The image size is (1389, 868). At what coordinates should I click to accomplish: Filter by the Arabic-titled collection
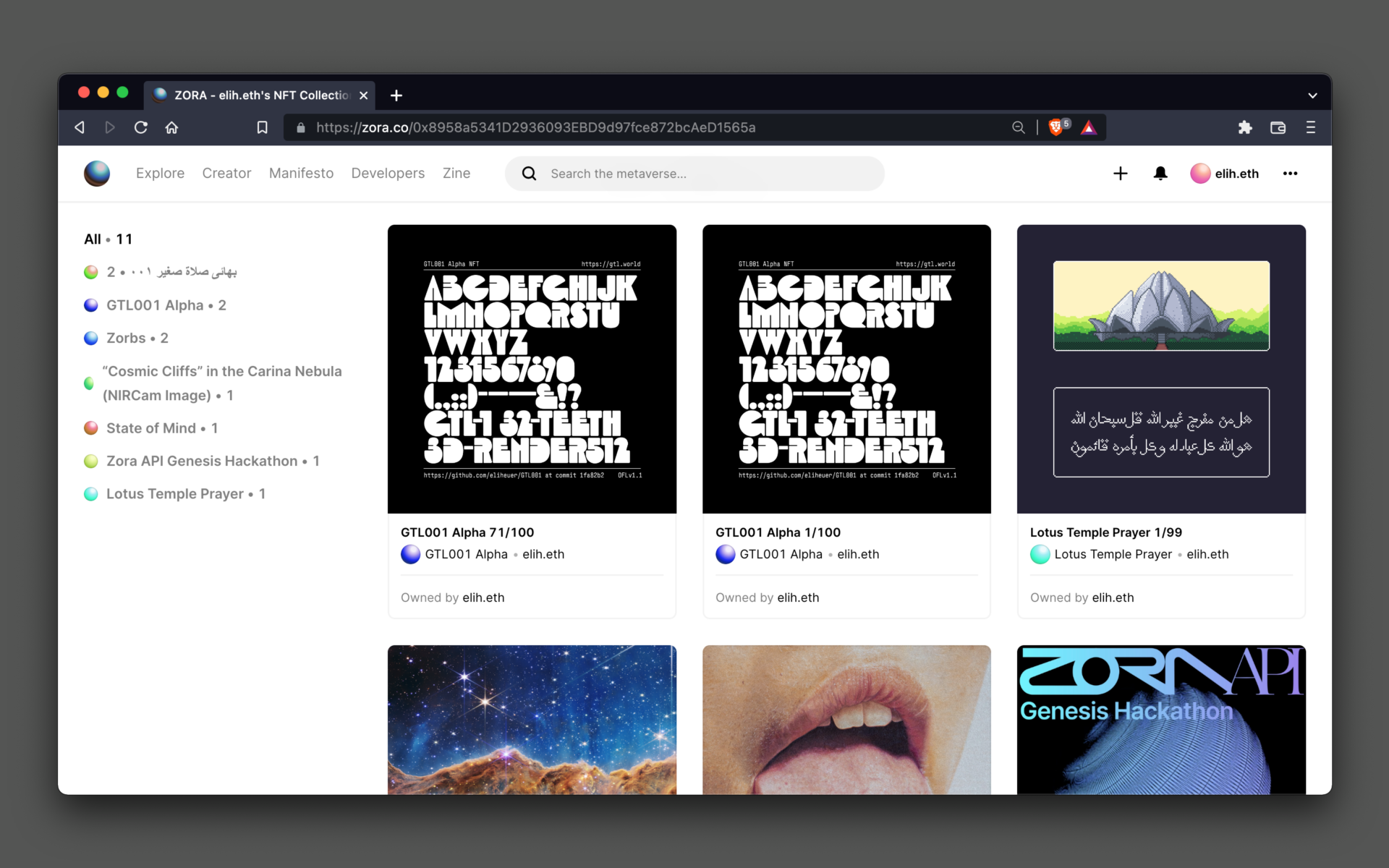coord(161,272)
